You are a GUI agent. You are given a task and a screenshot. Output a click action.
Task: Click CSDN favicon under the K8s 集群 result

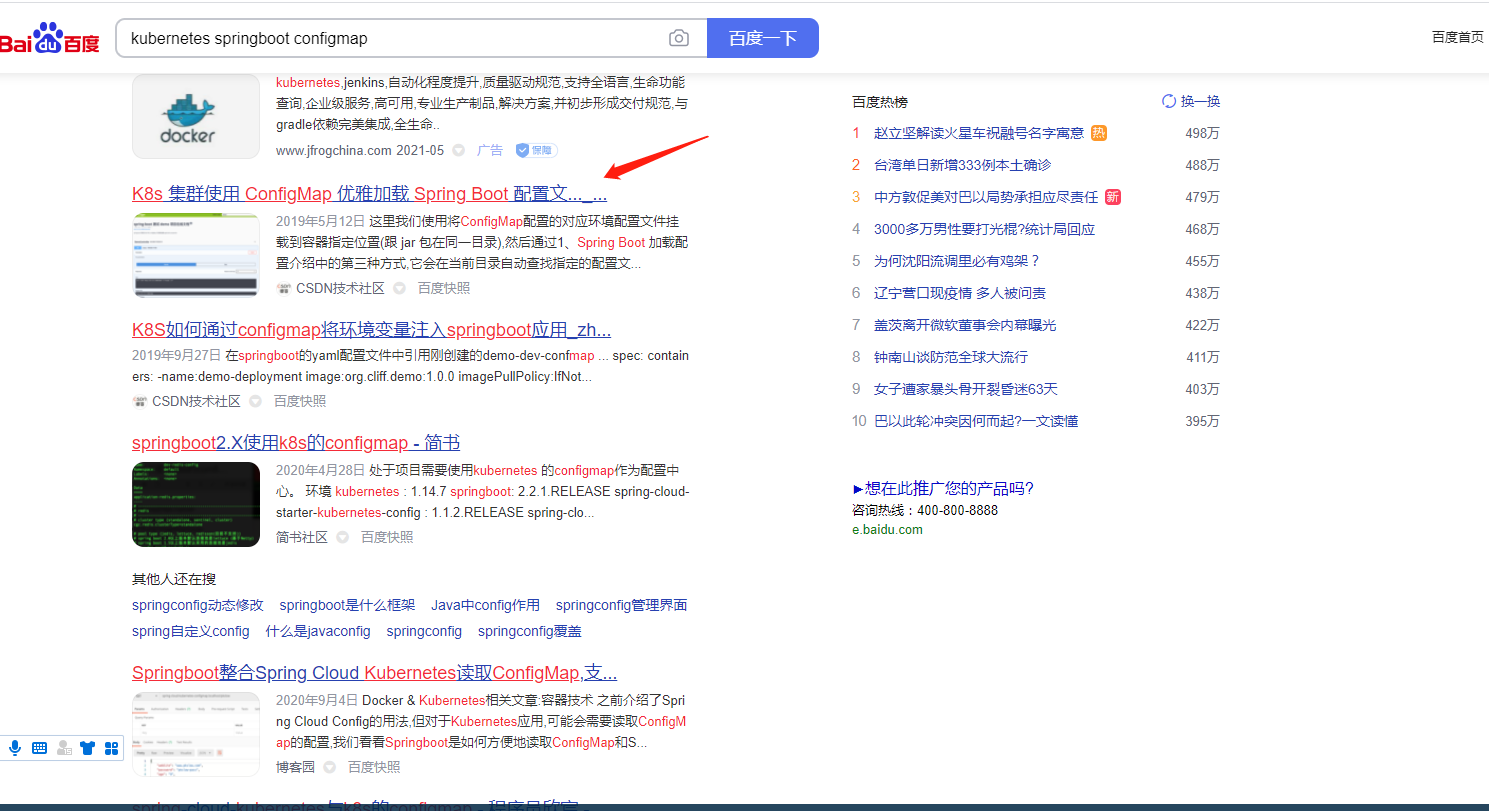pos(284,288)
